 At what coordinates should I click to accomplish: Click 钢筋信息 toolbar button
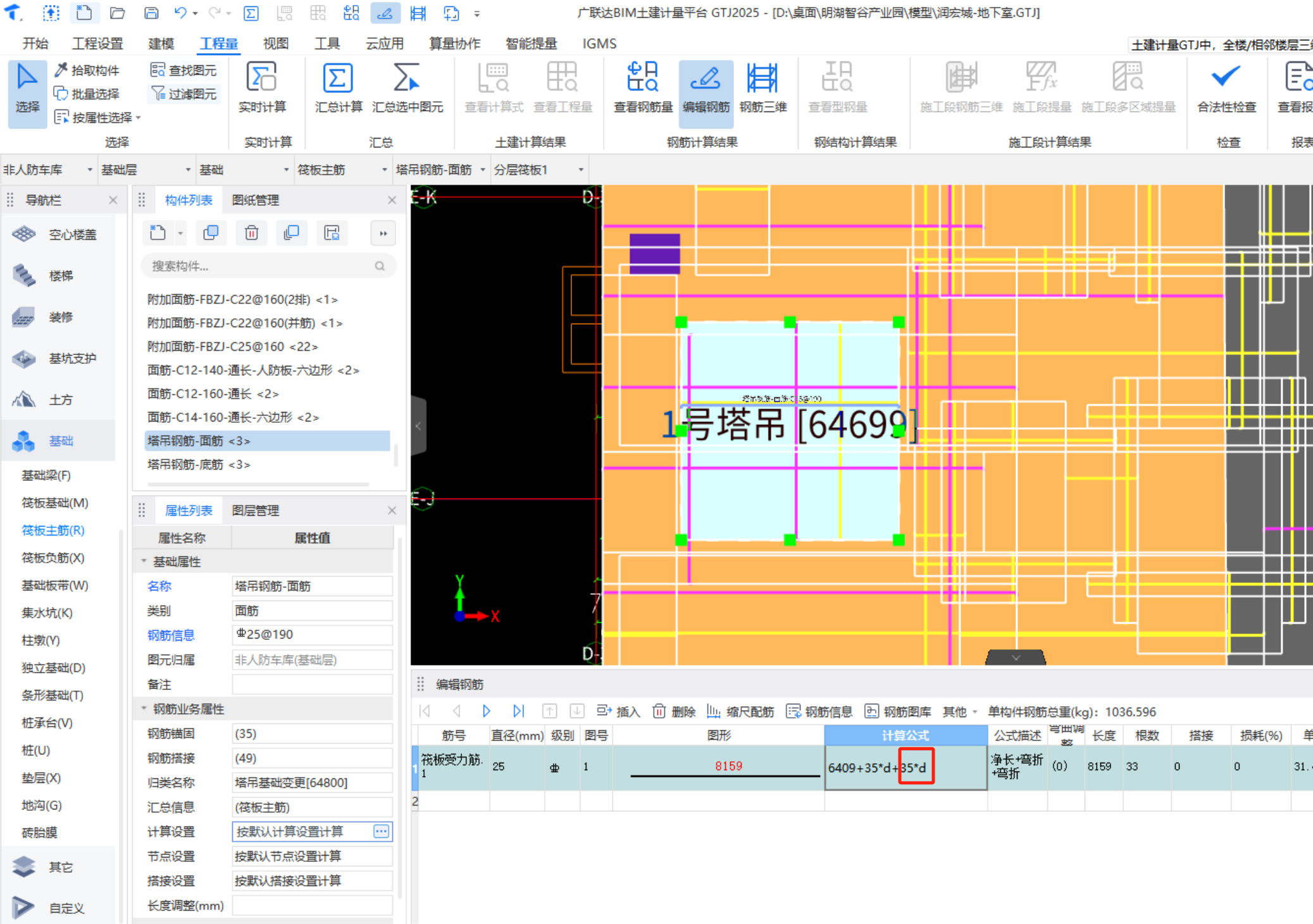(819, 711)
